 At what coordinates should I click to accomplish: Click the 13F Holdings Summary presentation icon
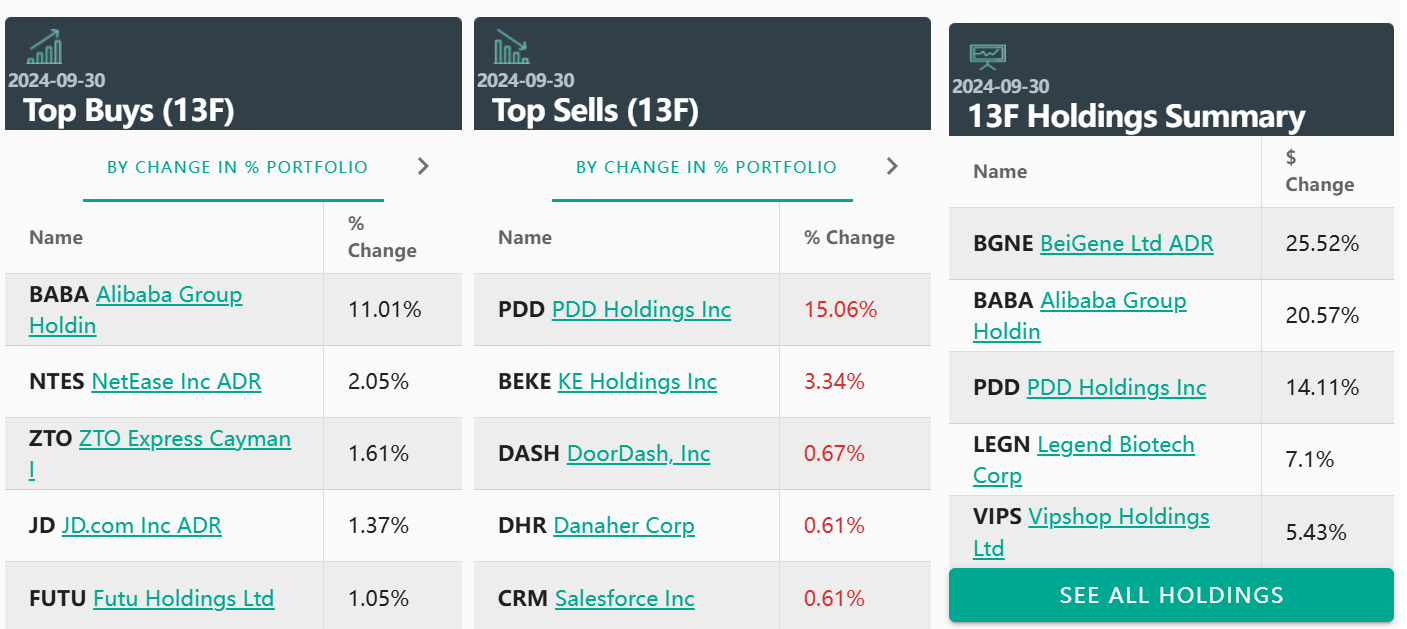click(x=987, y=55)
